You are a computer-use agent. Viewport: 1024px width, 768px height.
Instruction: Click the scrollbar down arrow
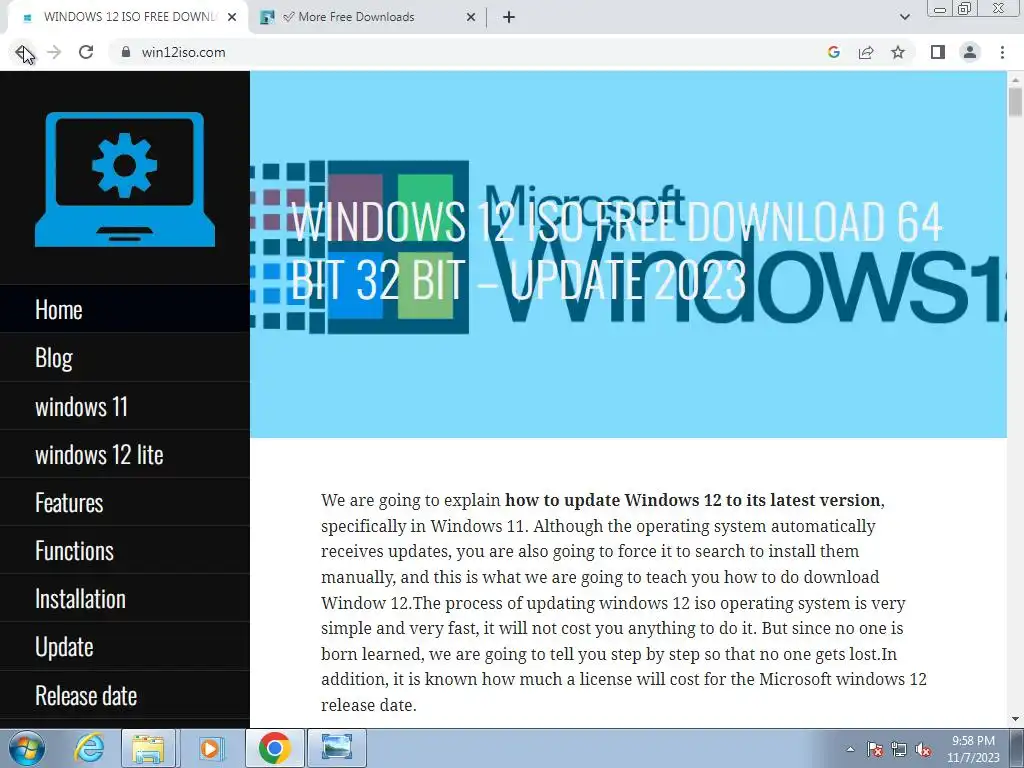(1015, 719)
